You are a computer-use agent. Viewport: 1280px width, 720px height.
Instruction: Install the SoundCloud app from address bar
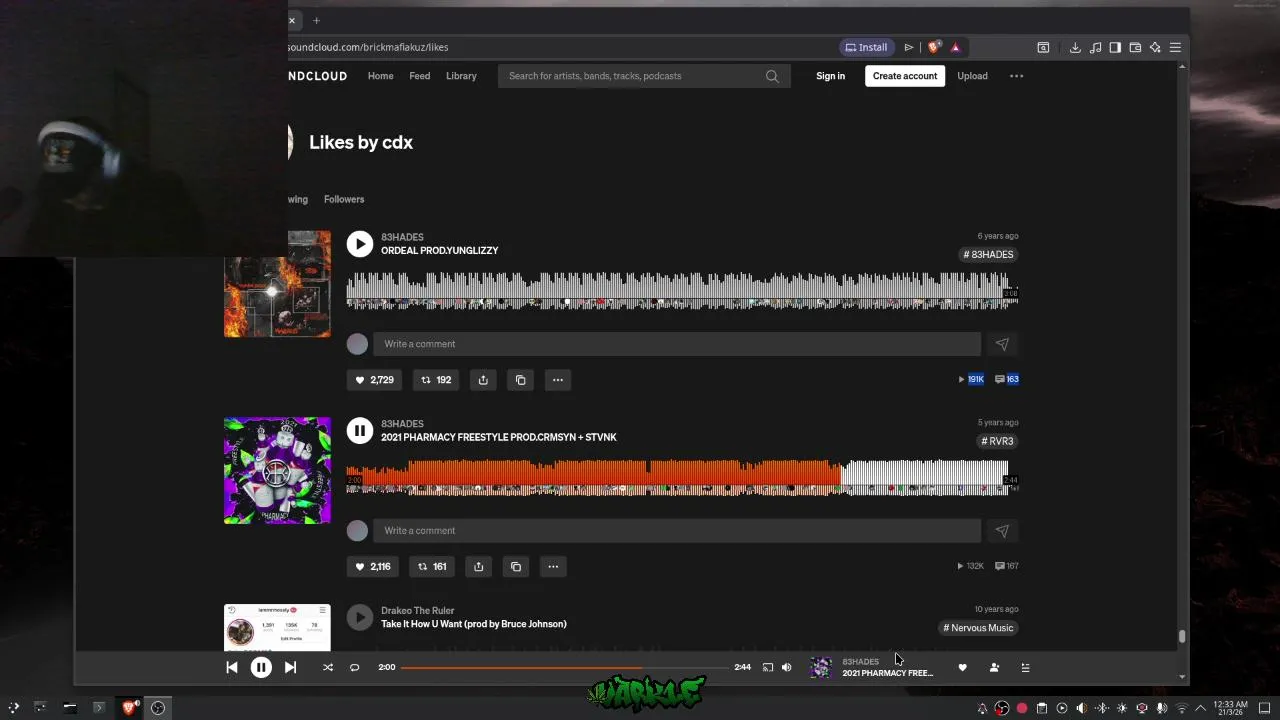[866, 47]
